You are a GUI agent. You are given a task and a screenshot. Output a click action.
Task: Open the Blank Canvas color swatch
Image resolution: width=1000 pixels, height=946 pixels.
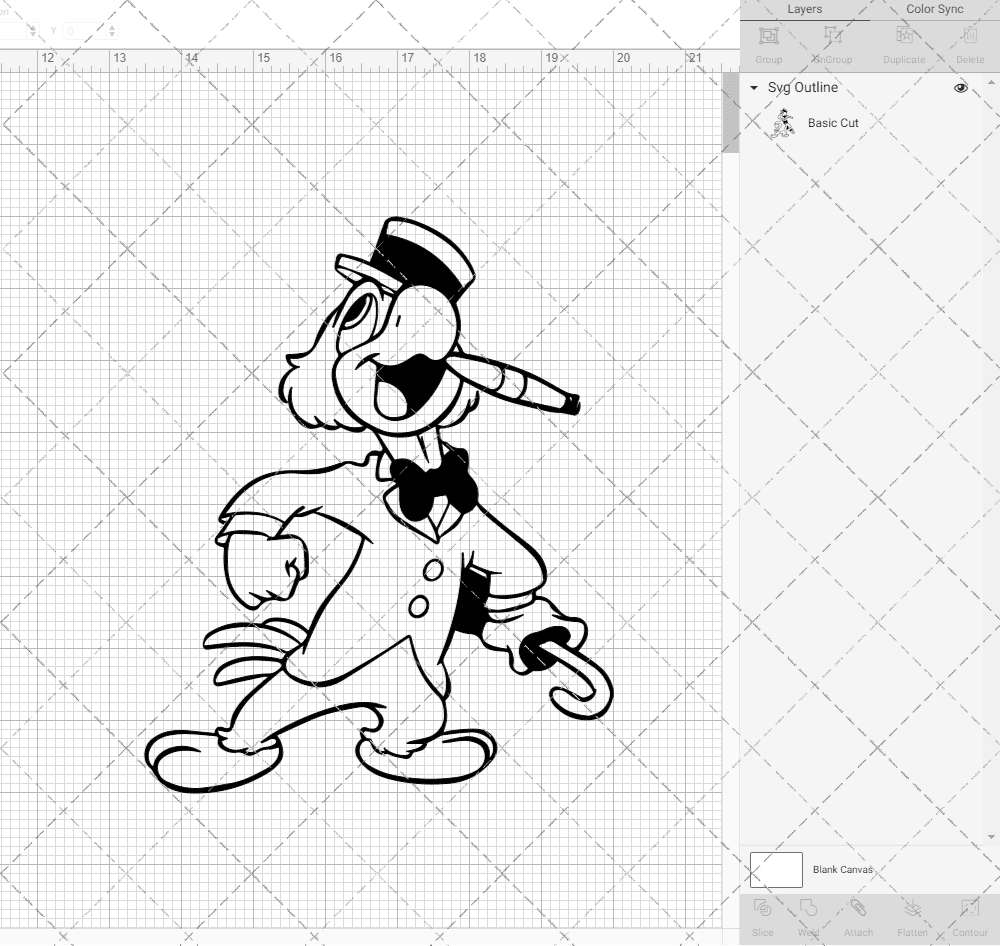[775, 869]
